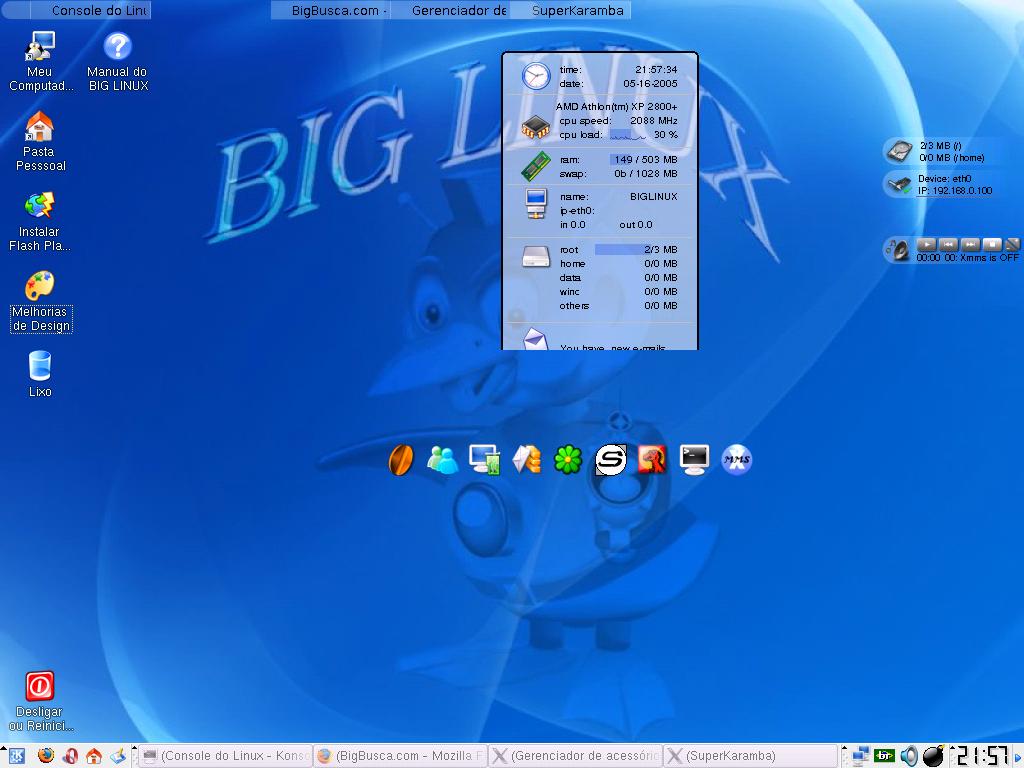The height and width of the screenshot is (768, 1024).
Task: Click the Xmms is OFF status text
Action: (x=989, y=258)
